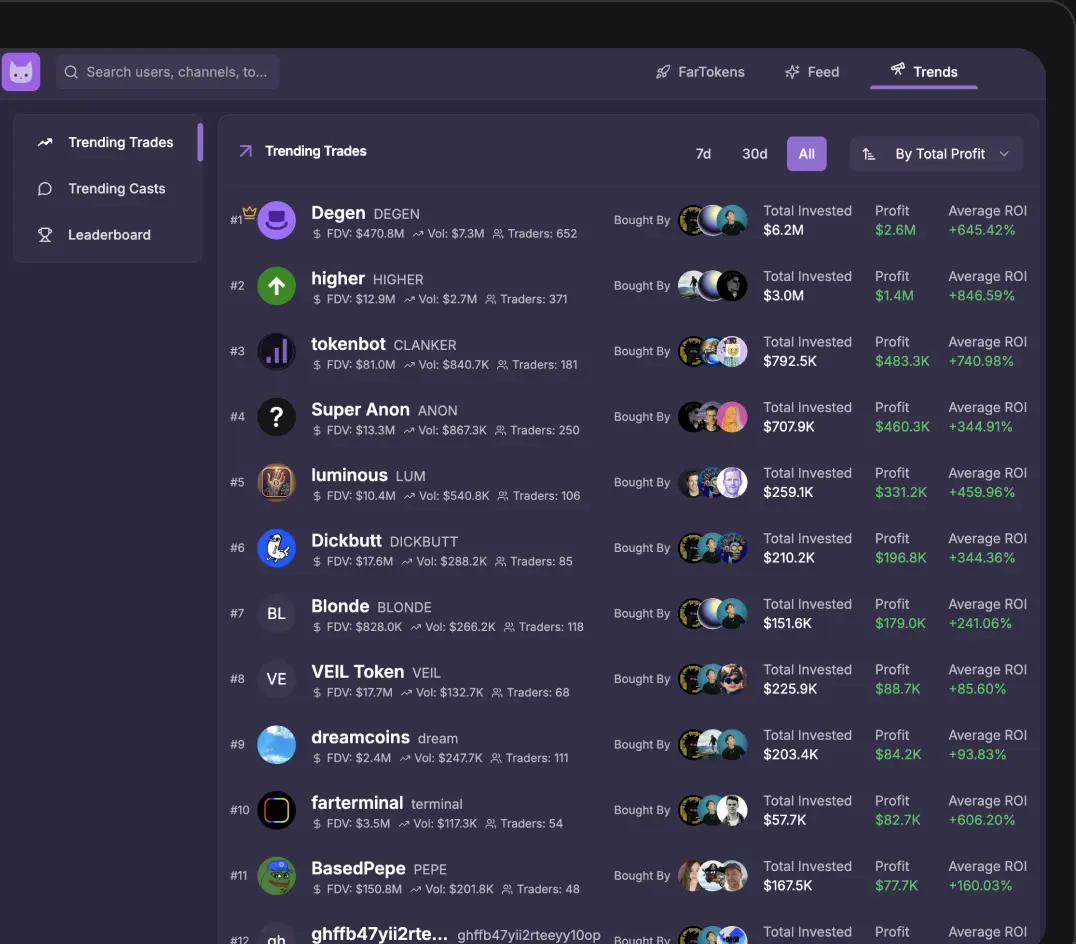The width and height of the screenshot is (1076, 944).
Task: Click VEIL Token total invested $225.9K
Action: [790, 689]
